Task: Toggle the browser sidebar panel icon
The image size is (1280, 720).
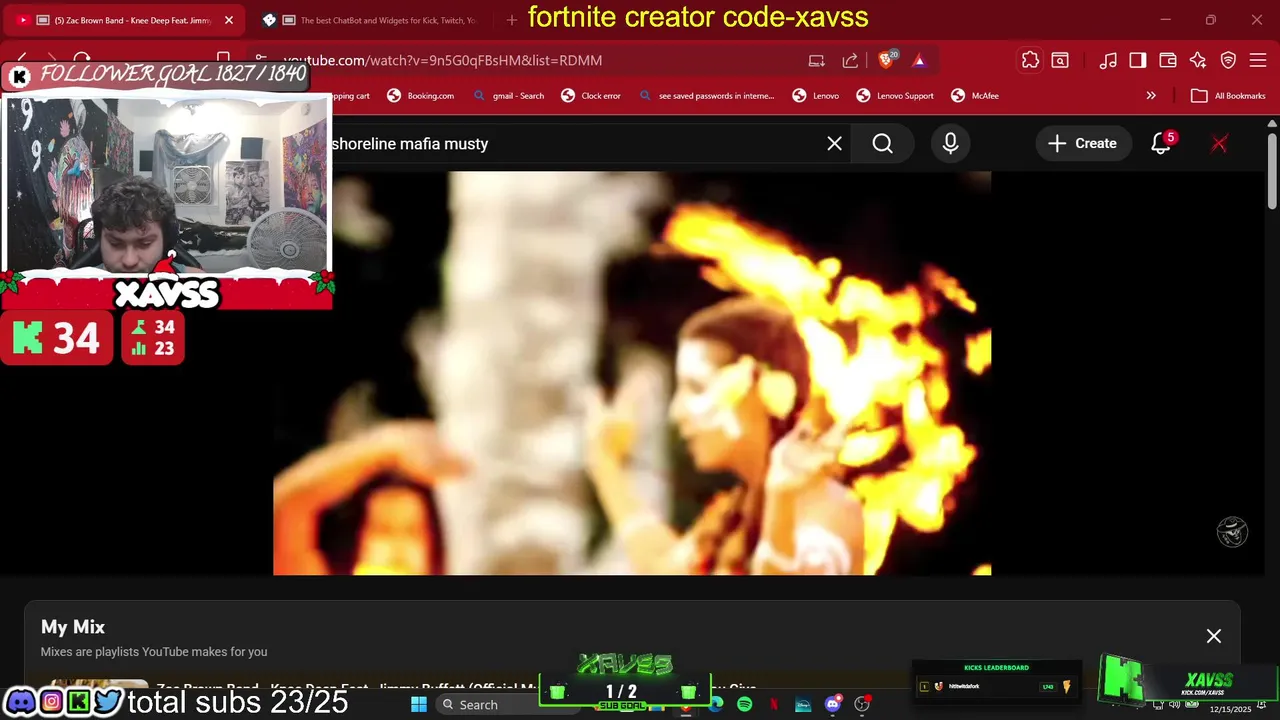Action: (1138, 60)
